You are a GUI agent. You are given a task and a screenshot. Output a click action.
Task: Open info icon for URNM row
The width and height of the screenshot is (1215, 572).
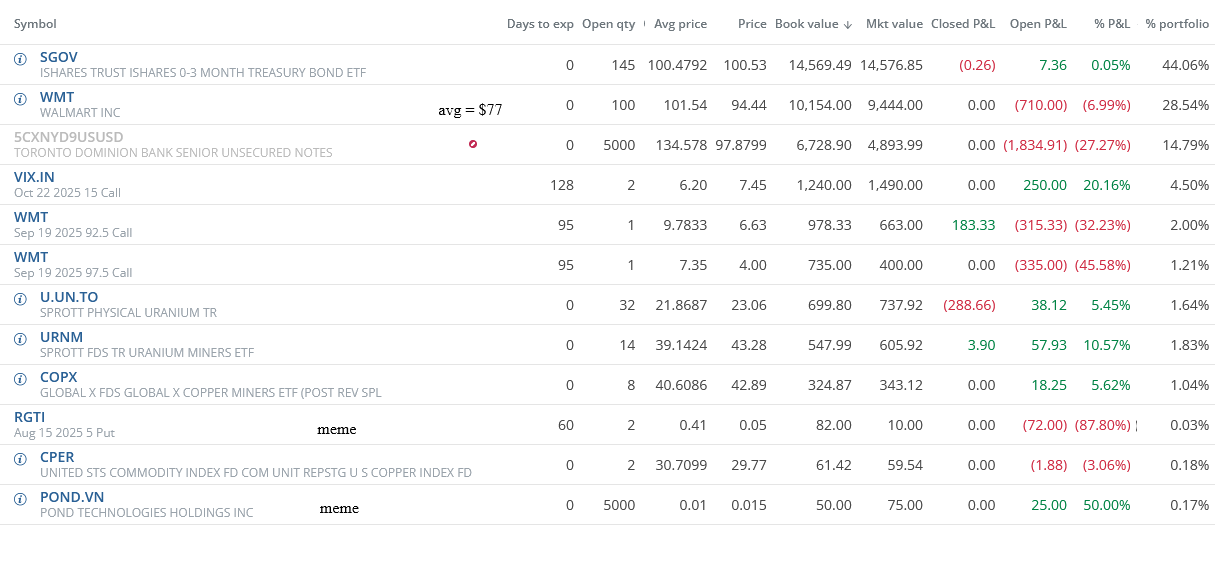click(x=20, y=339)
